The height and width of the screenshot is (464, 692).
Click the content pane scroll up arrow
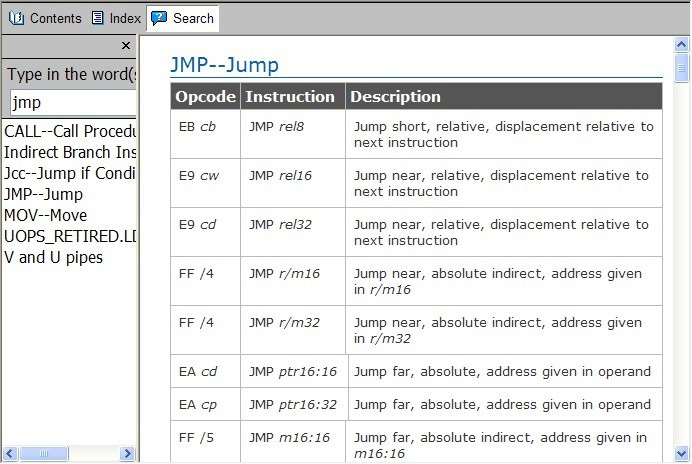pos(681,44)
